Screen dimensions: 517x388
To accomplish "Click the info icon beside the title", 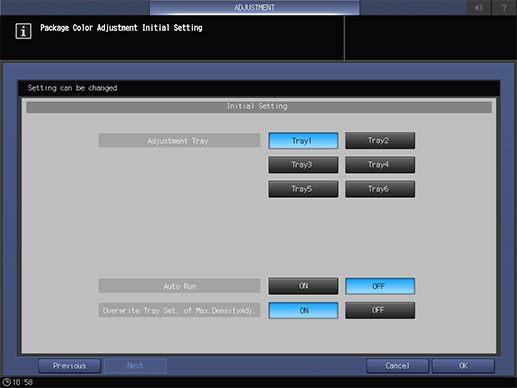I will point(23,31).
